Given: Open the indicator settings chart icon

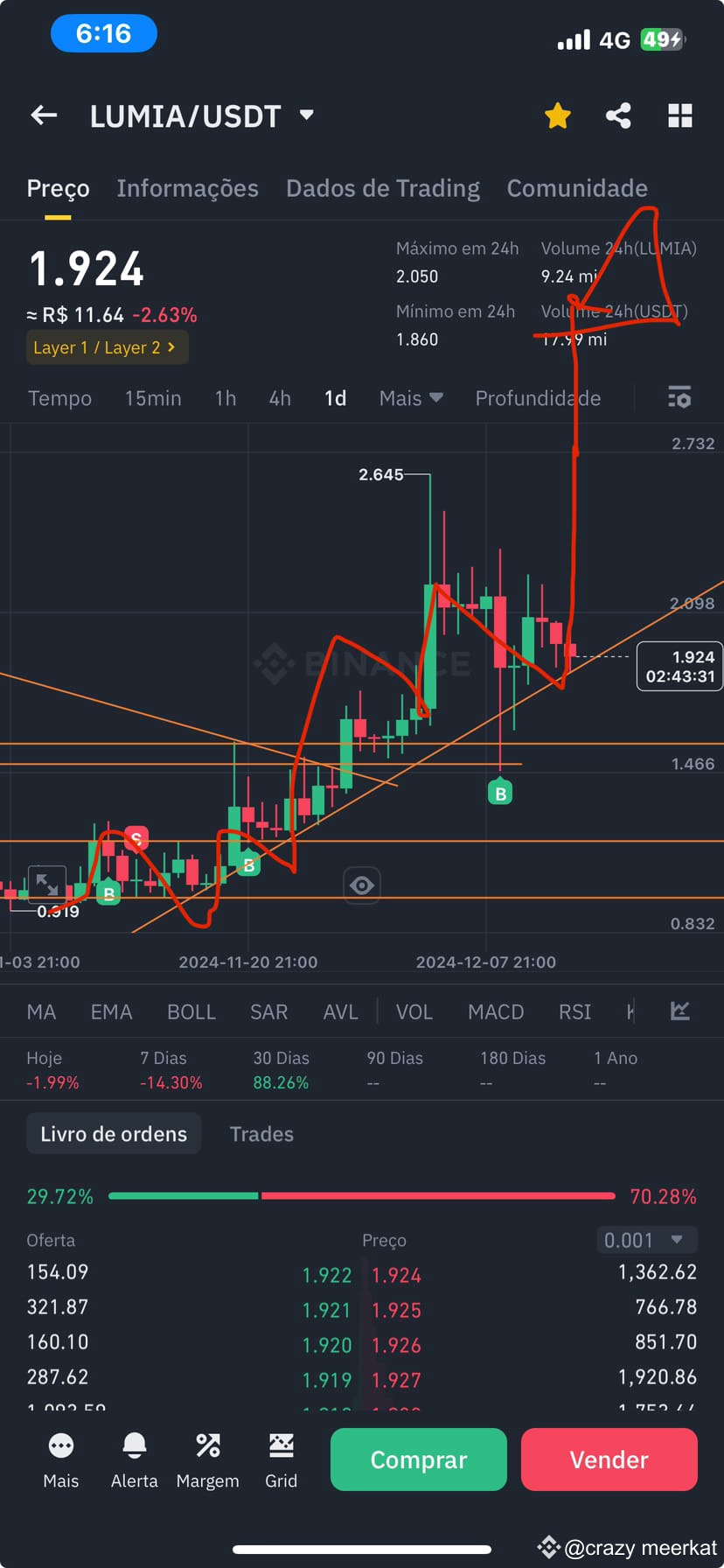Looking at the screenshot, I should coord(680,1011).
